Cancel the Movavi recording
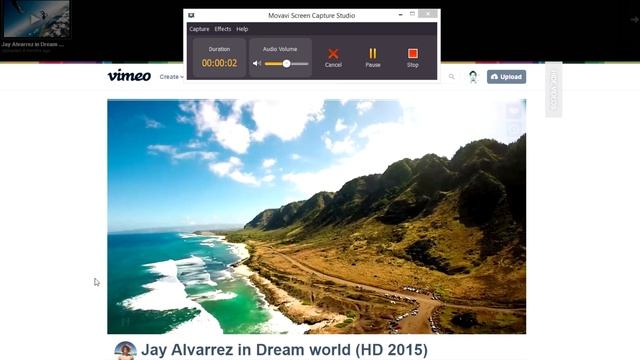Viewport: 640px width, 360px height. pyautogui.click(x=333, y=58)
